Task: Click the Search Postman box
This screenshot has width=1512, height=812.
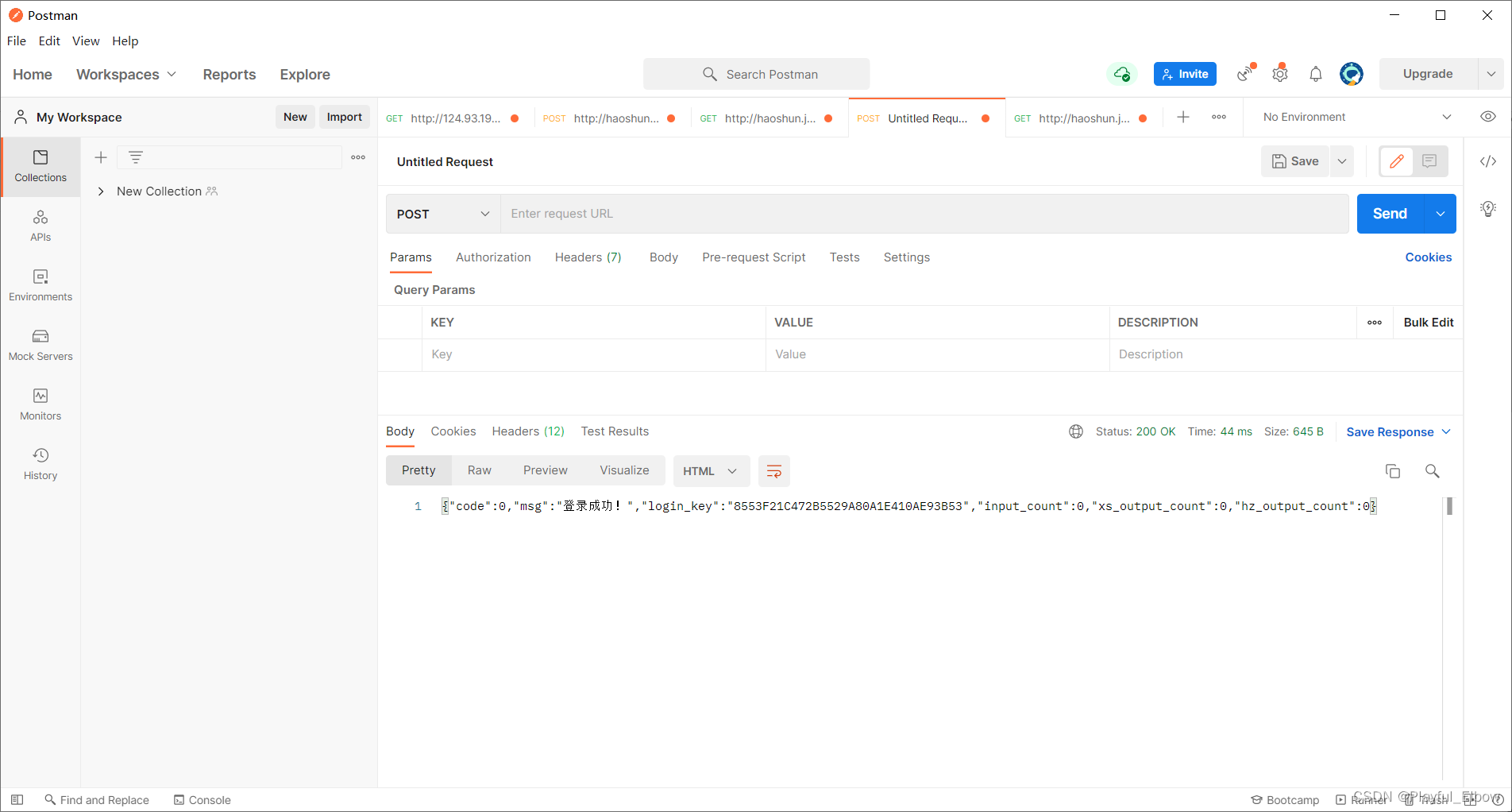Action: click(757, 74)
